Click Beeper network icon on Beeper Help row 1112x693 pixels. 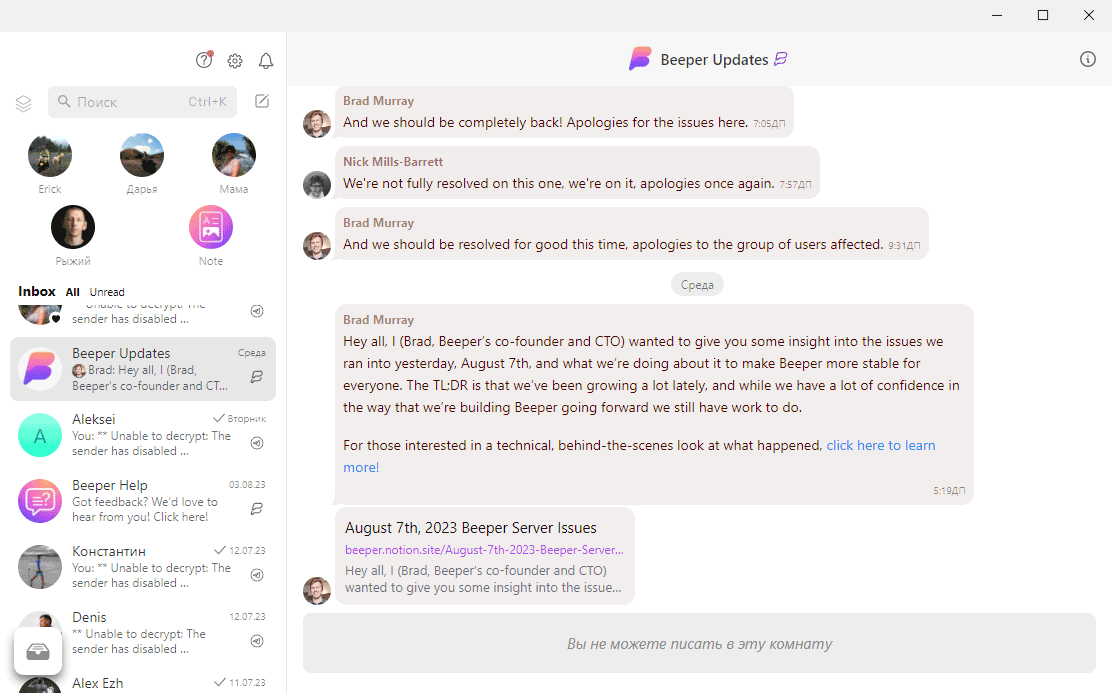coord(257,509)
